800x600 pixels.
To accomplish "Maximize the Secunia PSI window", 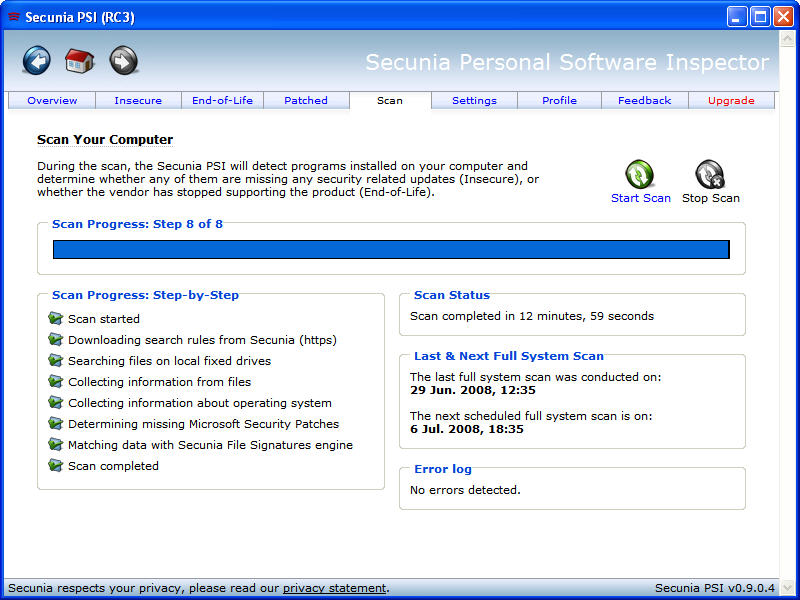I will pos(760,17).
